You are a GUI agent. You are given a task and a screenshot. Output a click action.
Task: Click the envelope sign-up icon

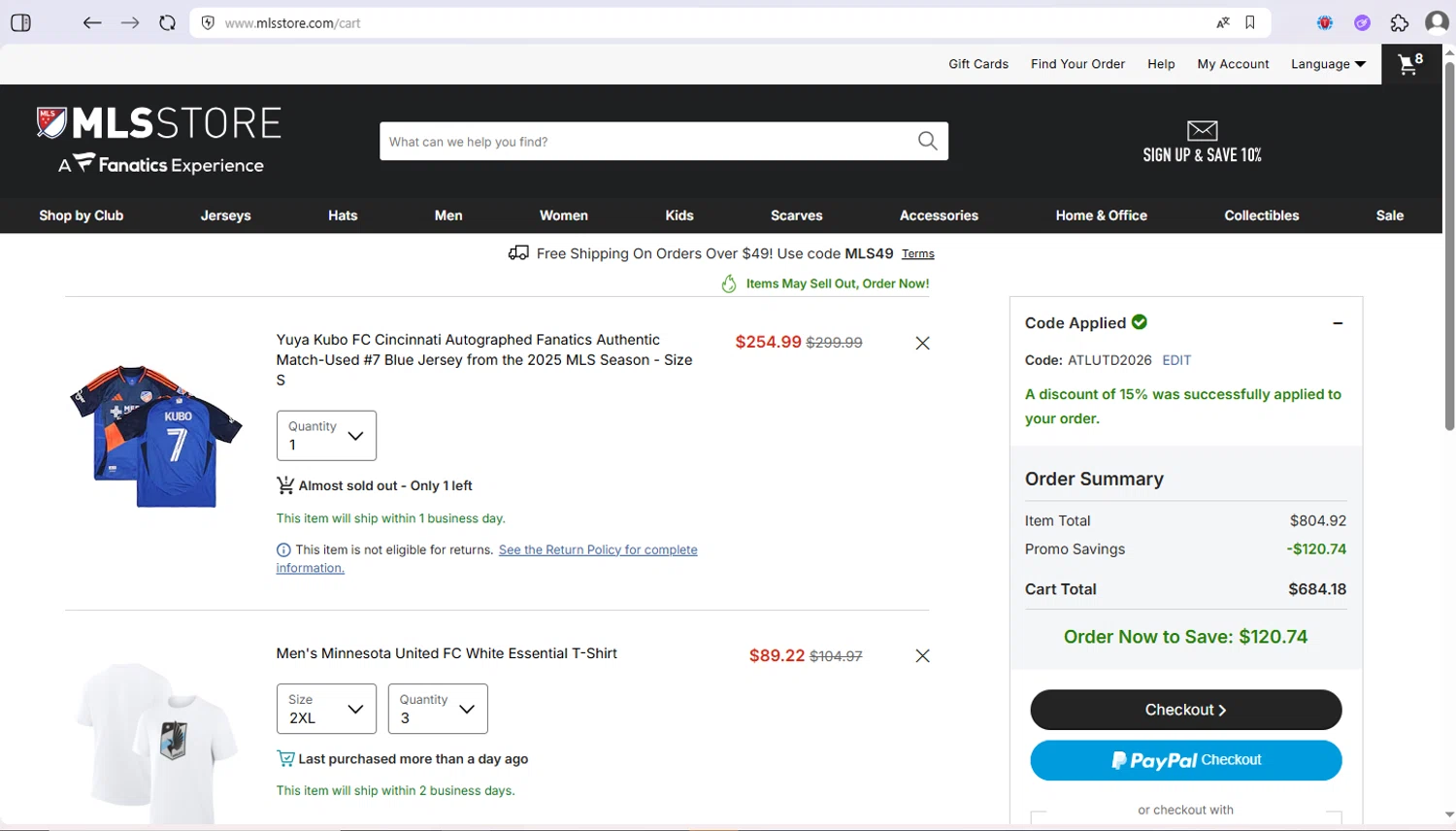(1203, 130)
